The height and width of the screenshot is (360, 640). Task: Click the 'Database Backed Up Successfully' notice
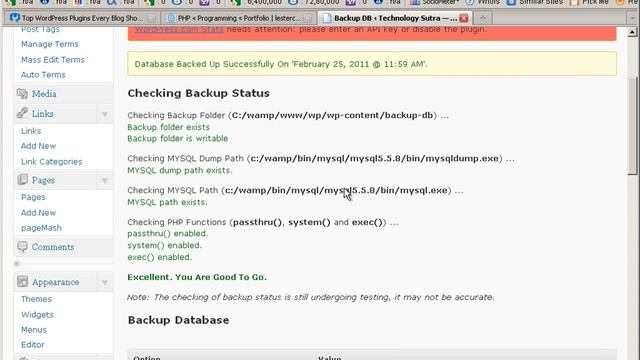(371, 64)
